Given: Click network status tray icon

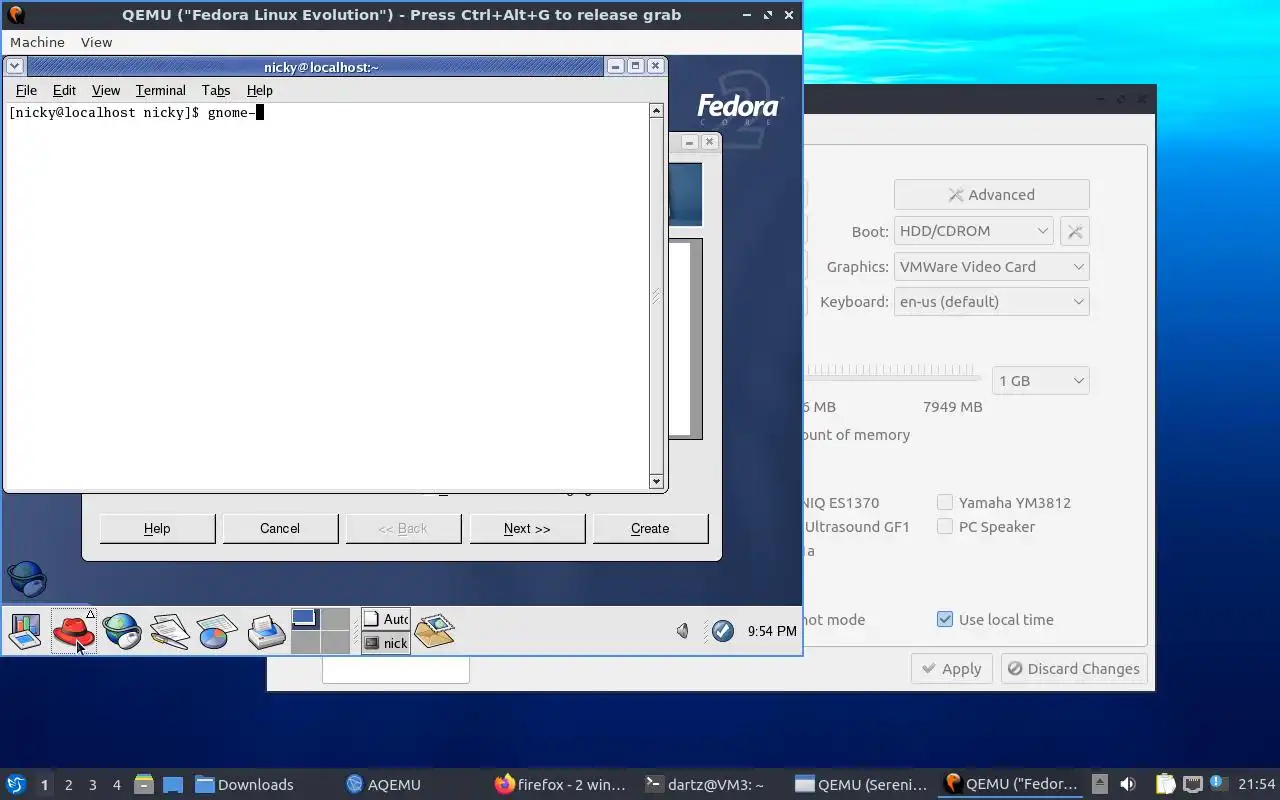Looking at the screenshot, I should click(x=1192, y=784).
